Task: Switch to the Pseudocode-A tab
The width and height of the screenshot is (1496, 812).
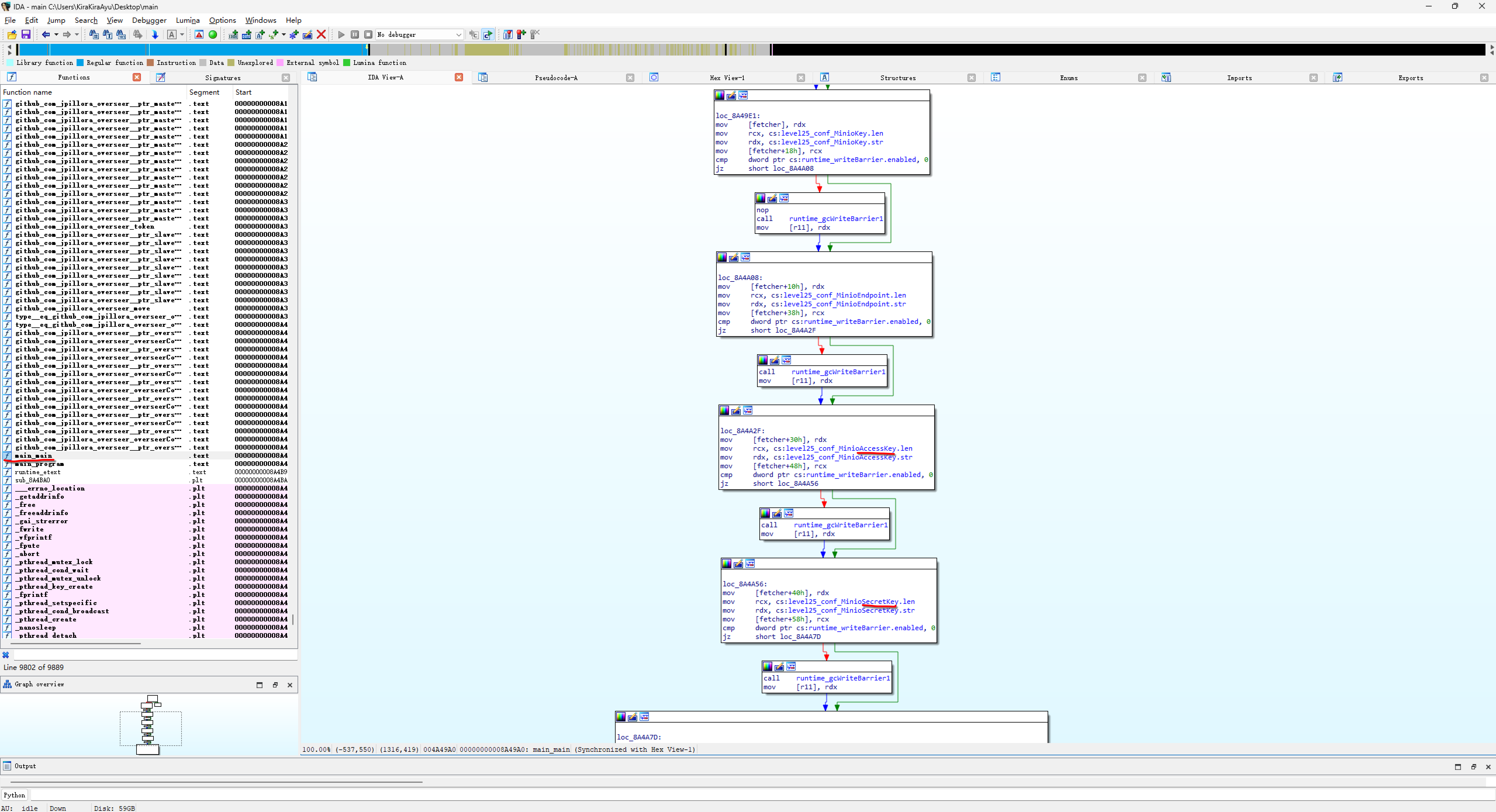Action: [556, 78]
